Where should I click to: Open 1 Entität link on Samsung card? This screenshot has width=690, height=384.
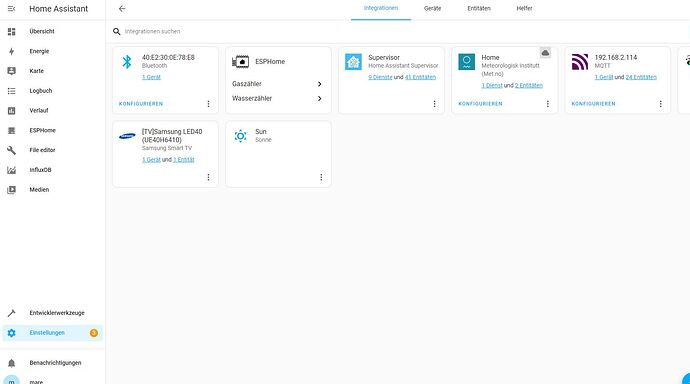click(x=184, y=160)
